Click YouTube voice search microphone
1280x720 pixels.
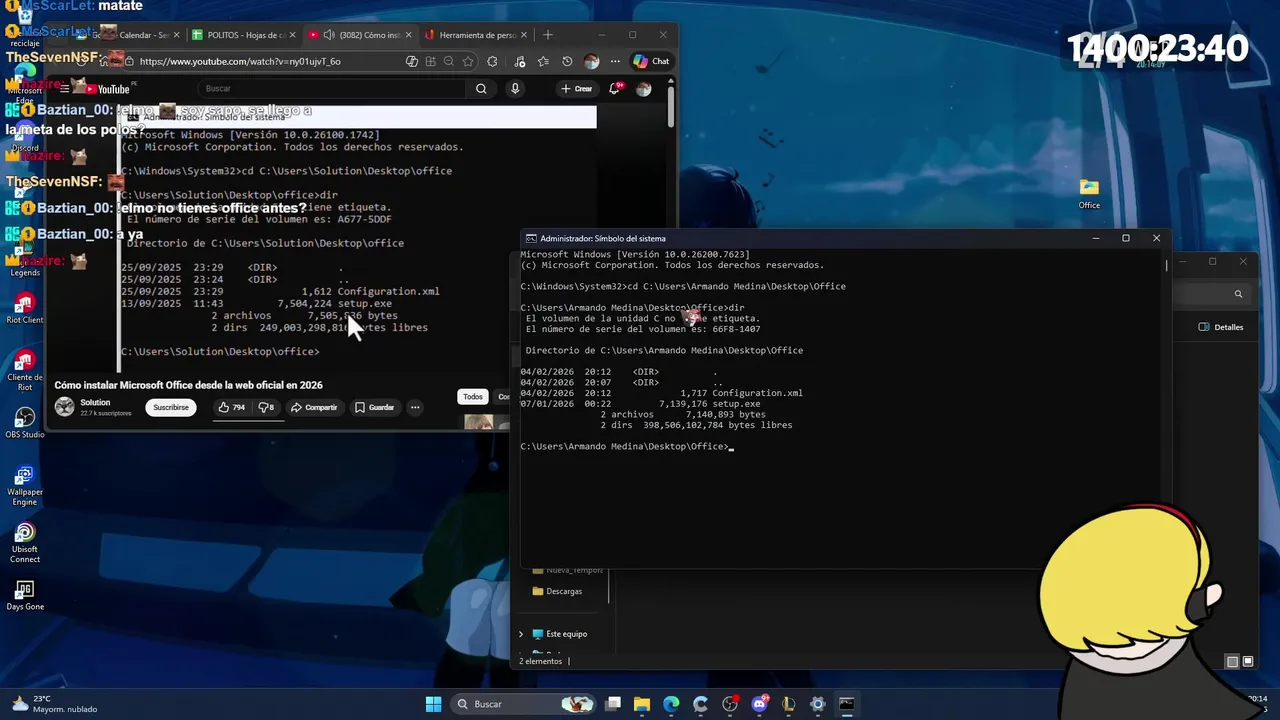pyautogui.click(x=515, y=88)
